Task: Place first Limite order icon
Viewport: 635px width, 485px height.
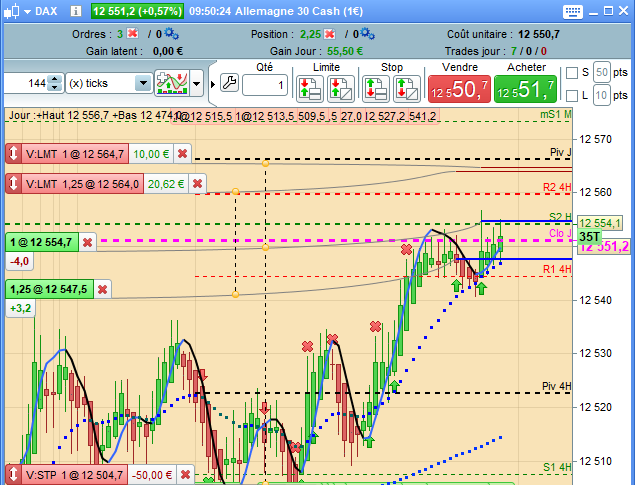Action: [x=310, y=89]
